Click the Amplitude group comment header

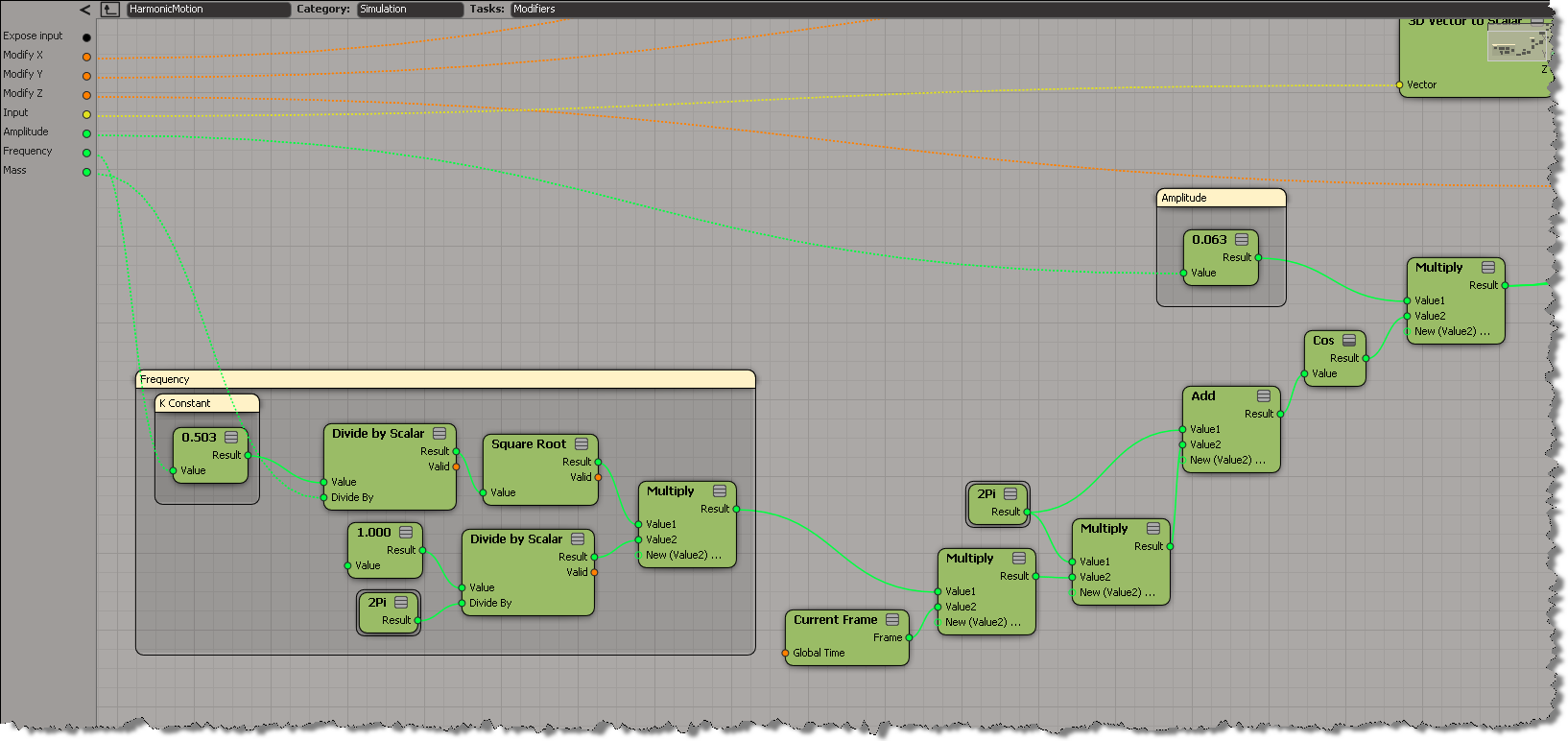pos(1221,199)
